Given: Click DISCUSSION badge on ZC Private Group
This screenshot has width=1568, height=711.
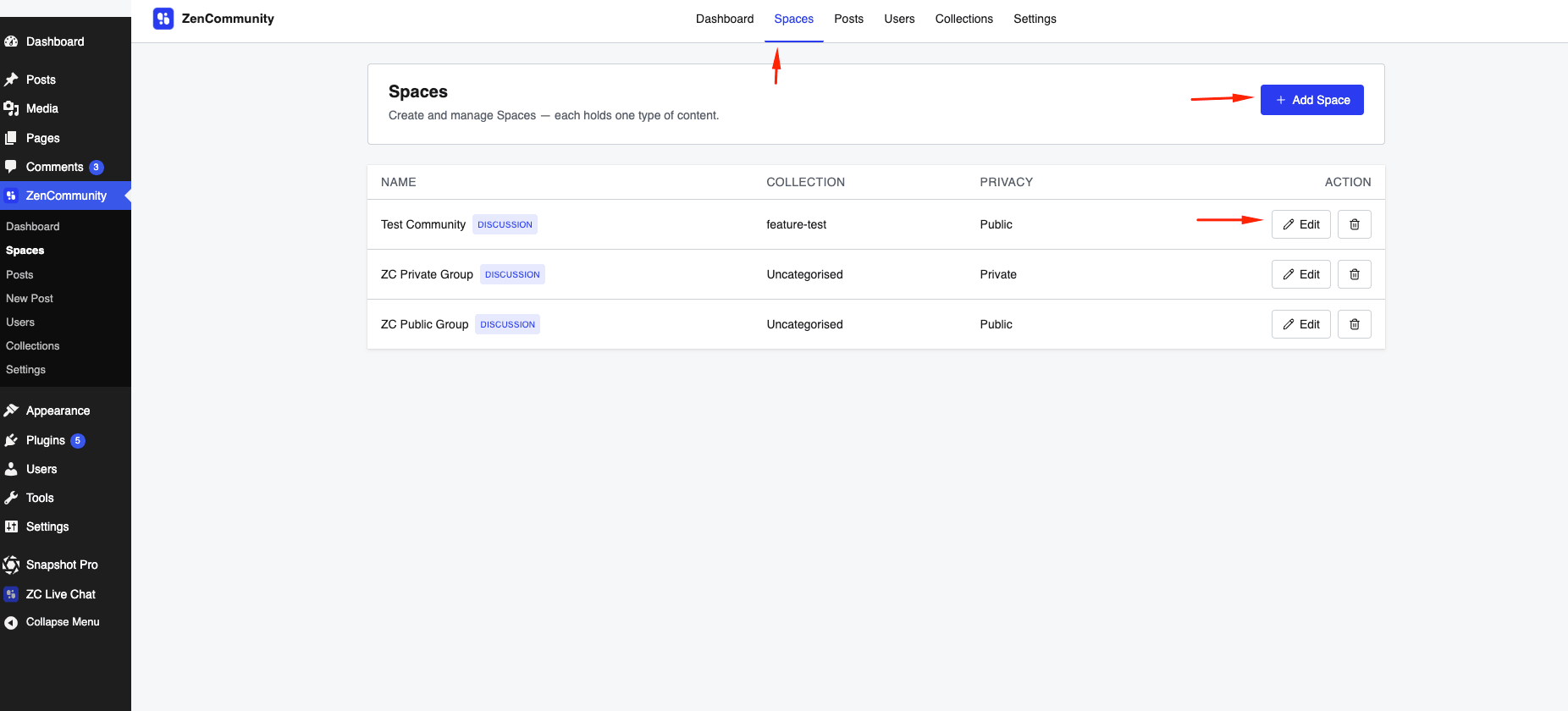Looking at the screenshot, I should tap(512, 274).
